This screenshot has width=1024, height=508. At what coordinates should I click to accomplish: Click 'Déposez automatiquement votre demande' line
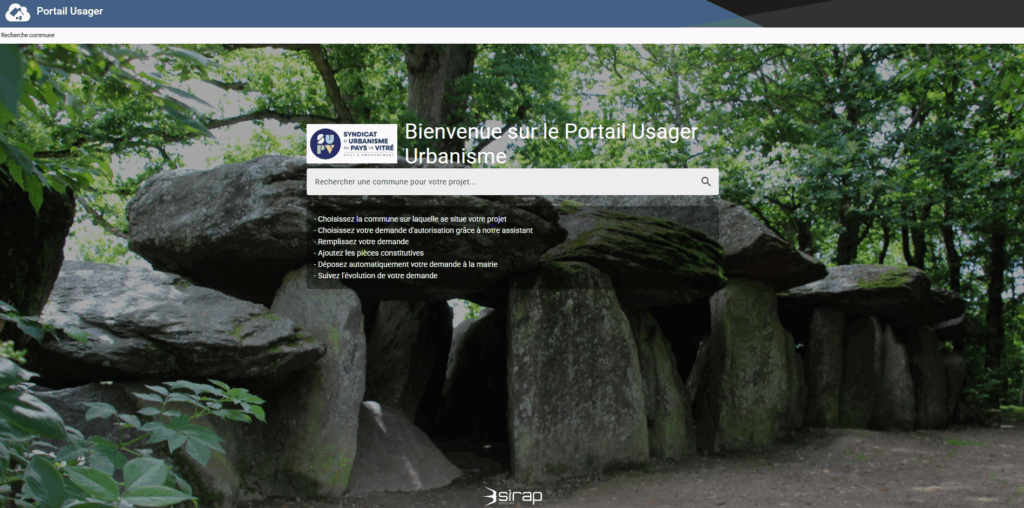pyautogui.click(x=406, y=264)
